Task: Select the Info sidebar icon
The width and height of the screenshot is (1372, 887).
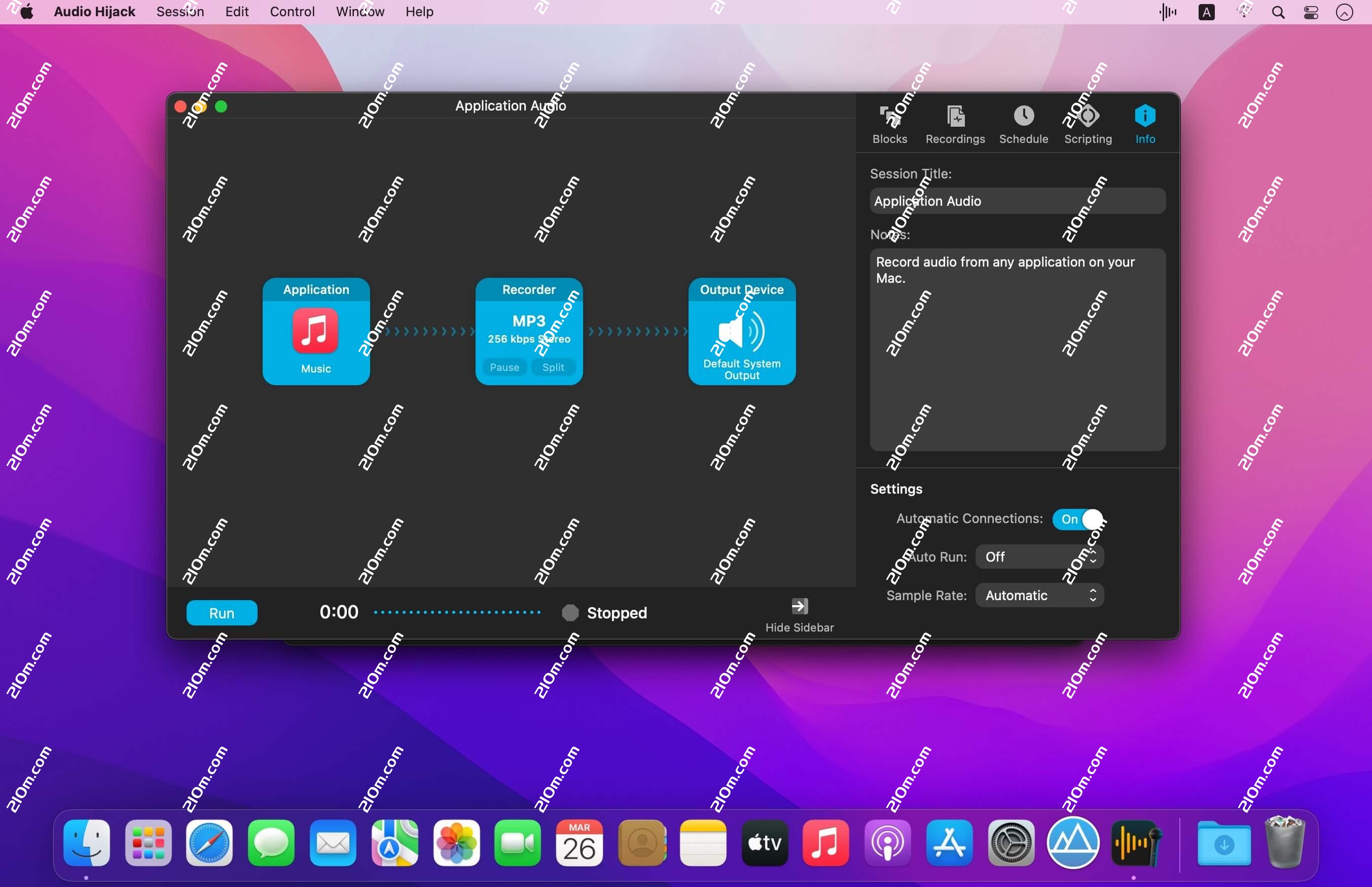Action: point(1145,123)
